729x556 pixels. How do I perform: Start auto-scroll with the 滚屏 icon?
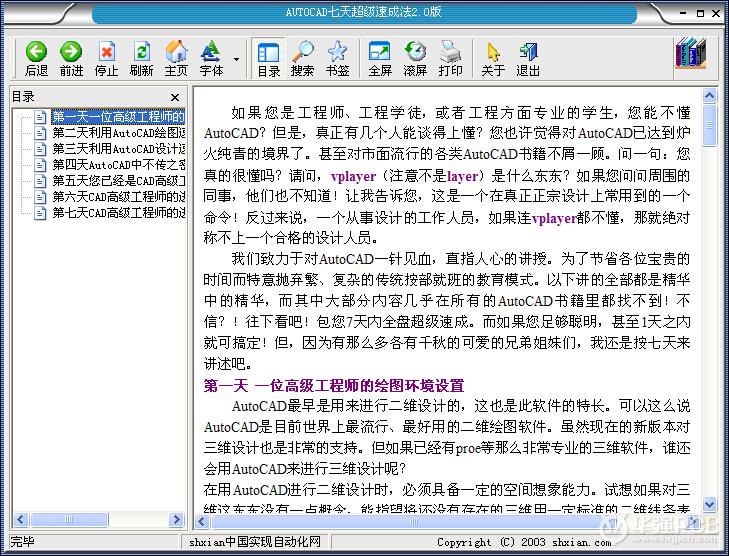click(415, 58)
